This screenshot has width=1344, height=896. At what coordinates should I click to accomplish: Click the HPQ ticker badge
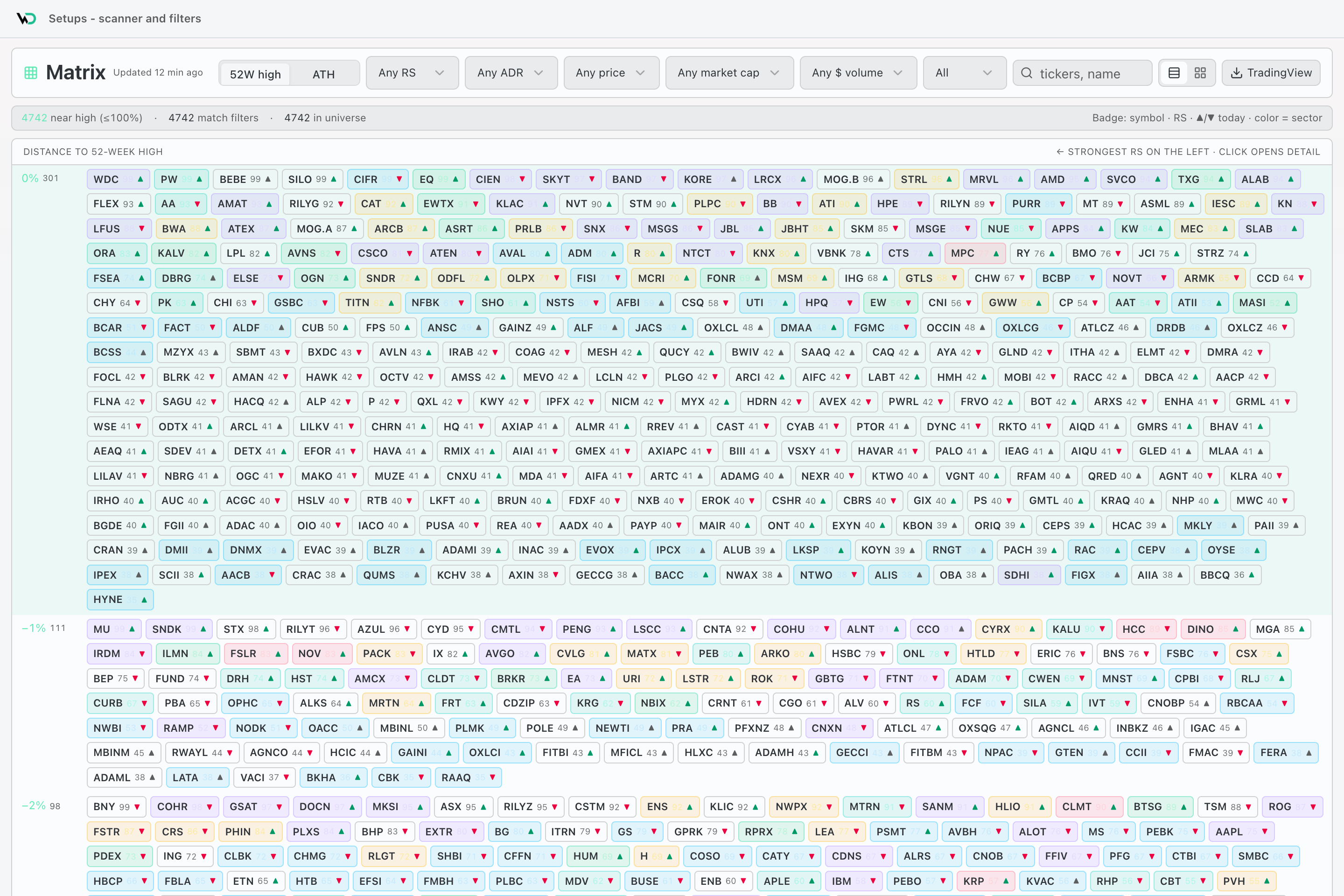pyautogui.click(x=829, y=303)
